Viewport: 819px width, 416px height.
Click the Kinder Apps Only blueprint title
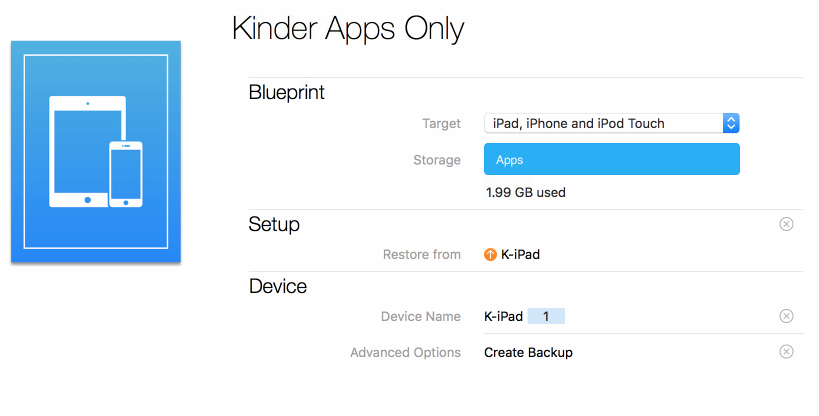pos(348,29)
